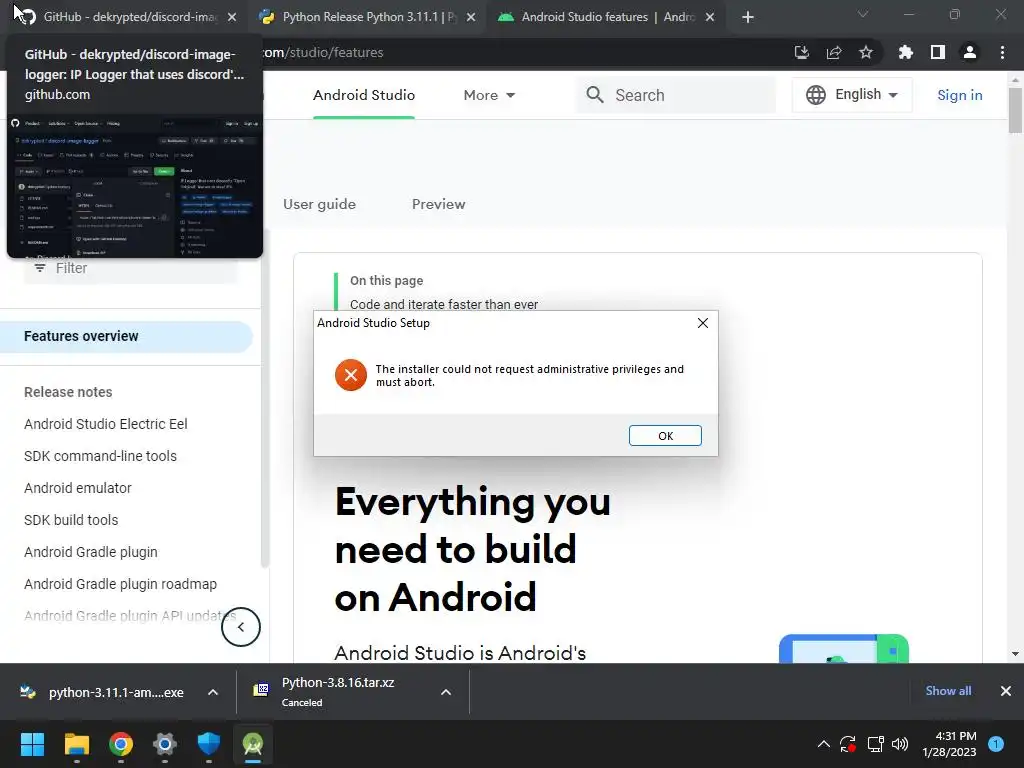Open the Chrome extensions puzzle icon
Viewport: 1024px width, 768px height.
(905, 52)
